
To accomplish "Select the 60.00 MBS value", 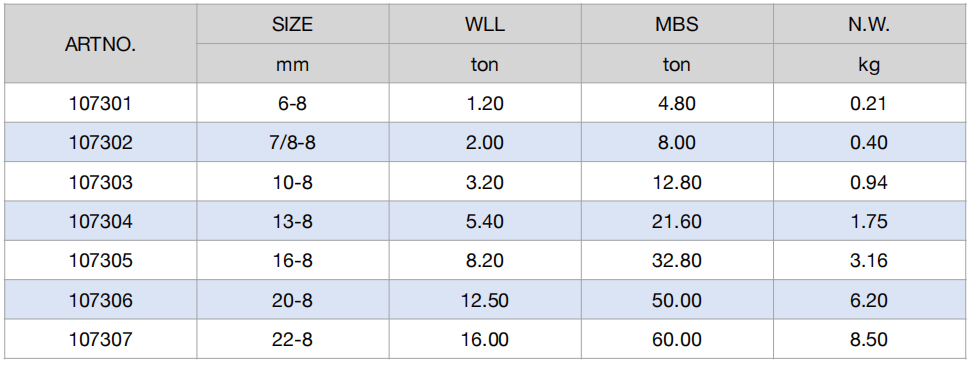I will 677,340.
